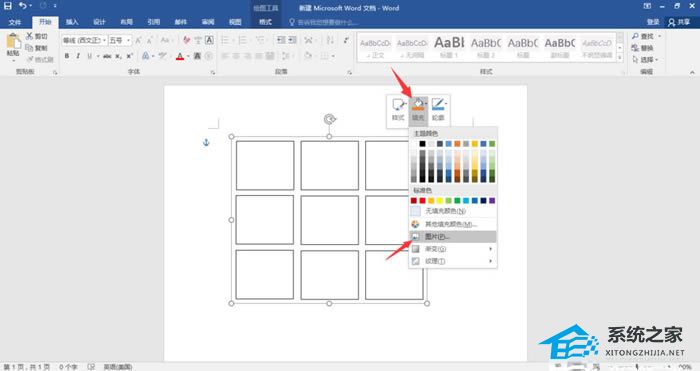This screenshot has height=371, width=700.
Task: Open the Gradient fill submenu
Action: (453, 249)
